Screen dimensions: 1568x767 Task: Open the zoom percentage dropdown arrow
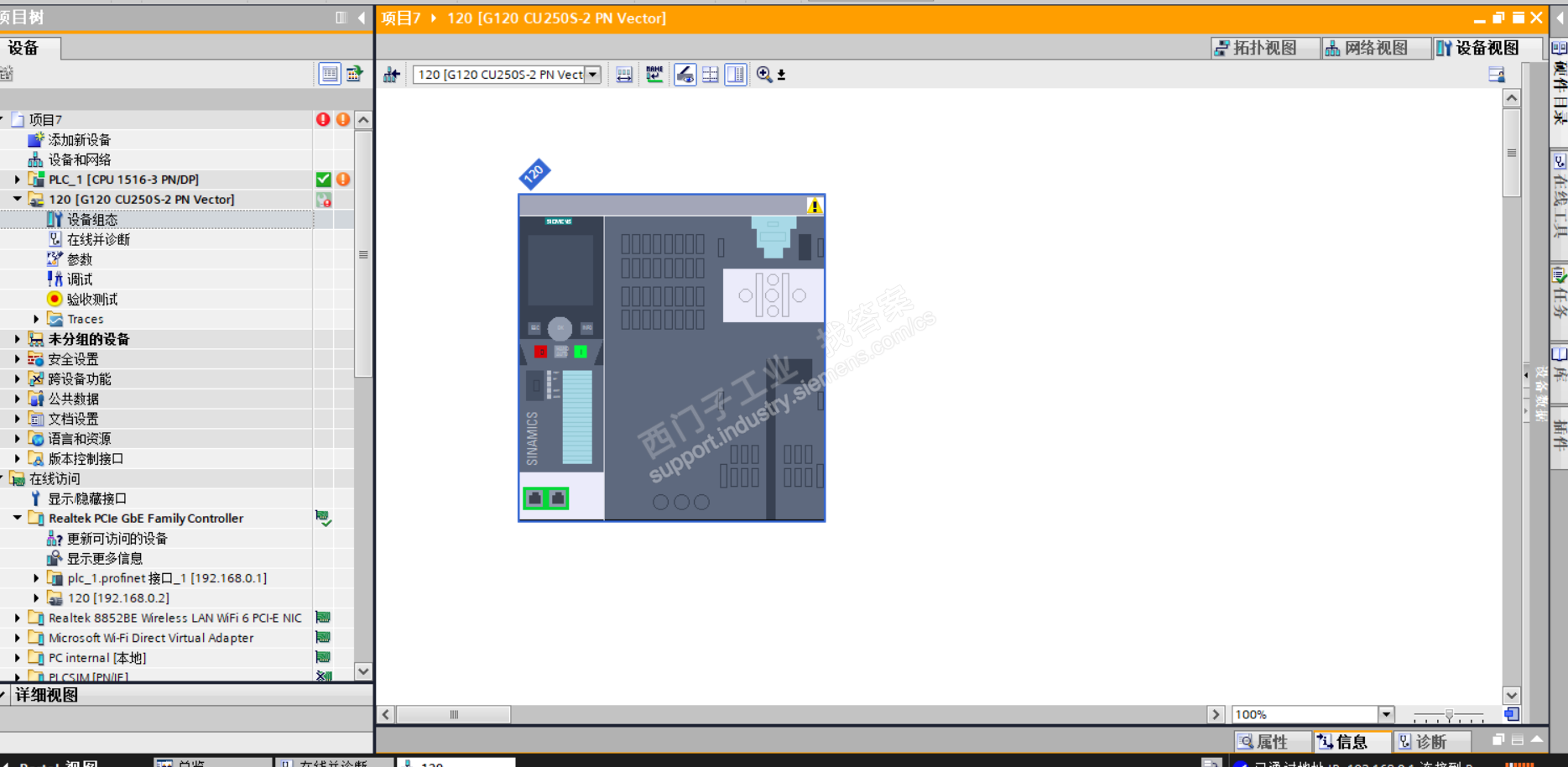1386,715
